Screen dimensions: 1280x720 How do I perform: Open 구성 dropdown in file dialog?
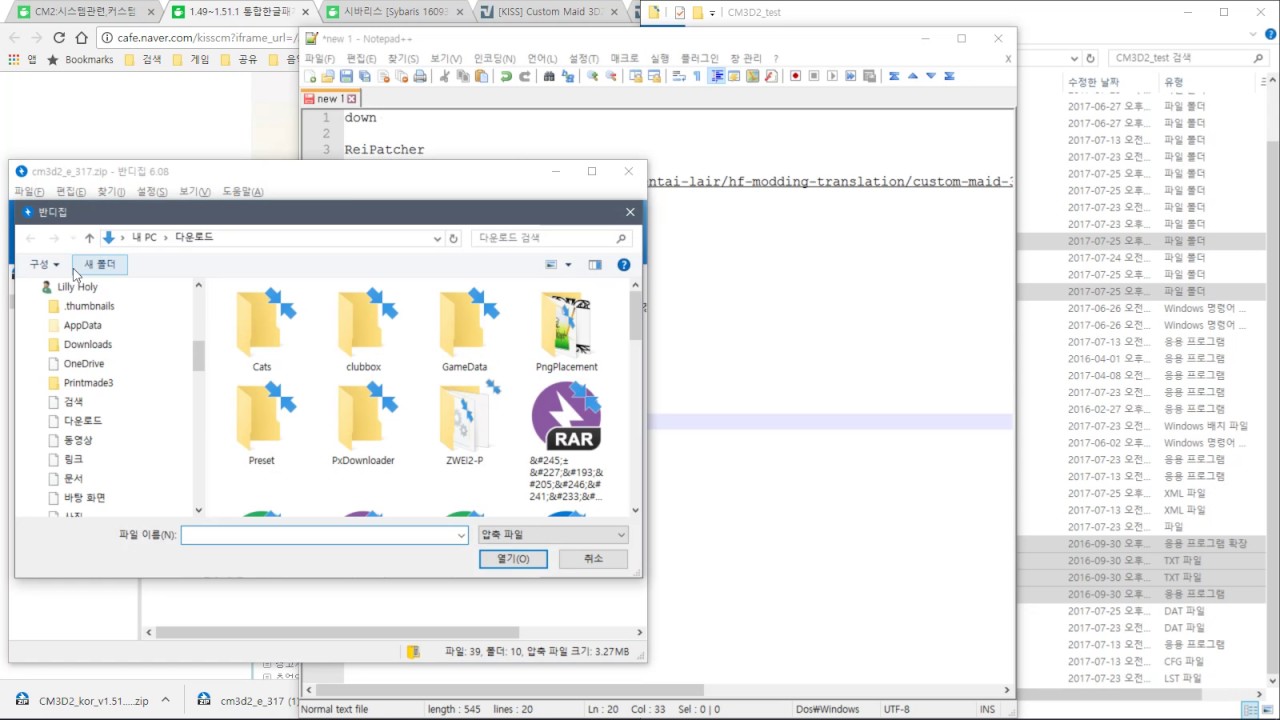[x=44, y=264]
